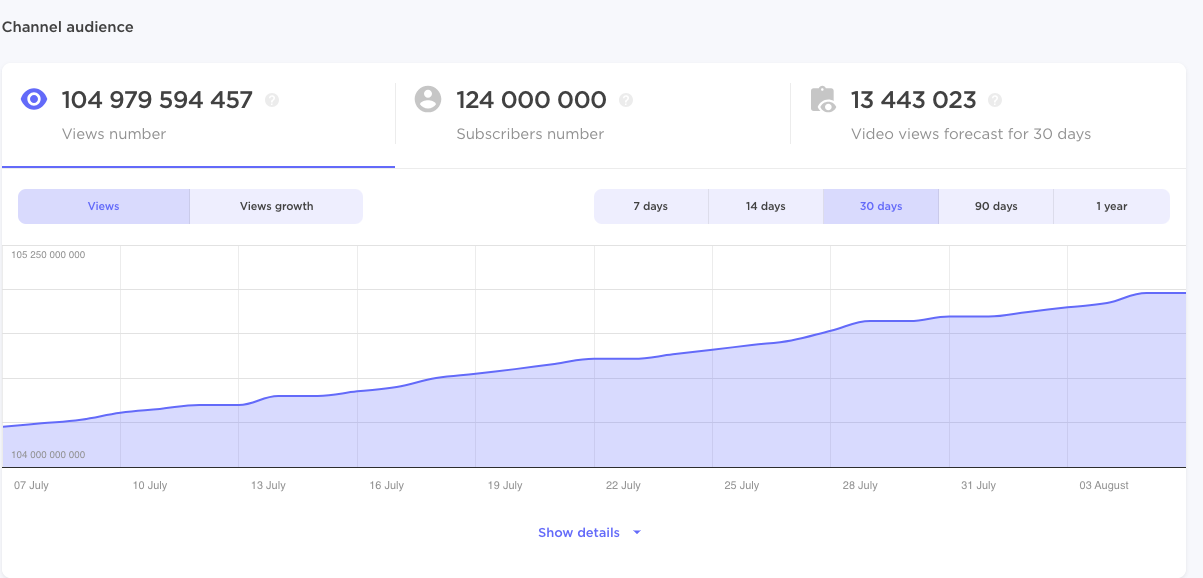
Task: Click help icon next to 13 443 023
Action: pyautogui.click(x=995, y=100)
